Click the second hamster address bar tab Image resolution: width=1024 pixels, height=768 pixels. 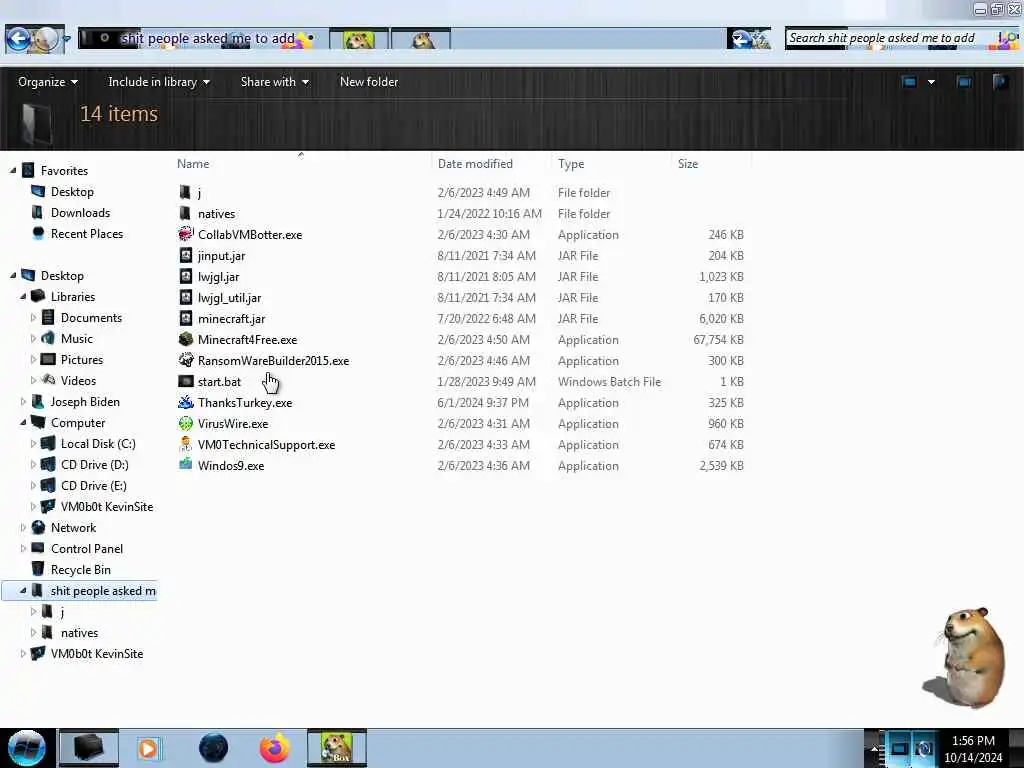tap(421, 39)
